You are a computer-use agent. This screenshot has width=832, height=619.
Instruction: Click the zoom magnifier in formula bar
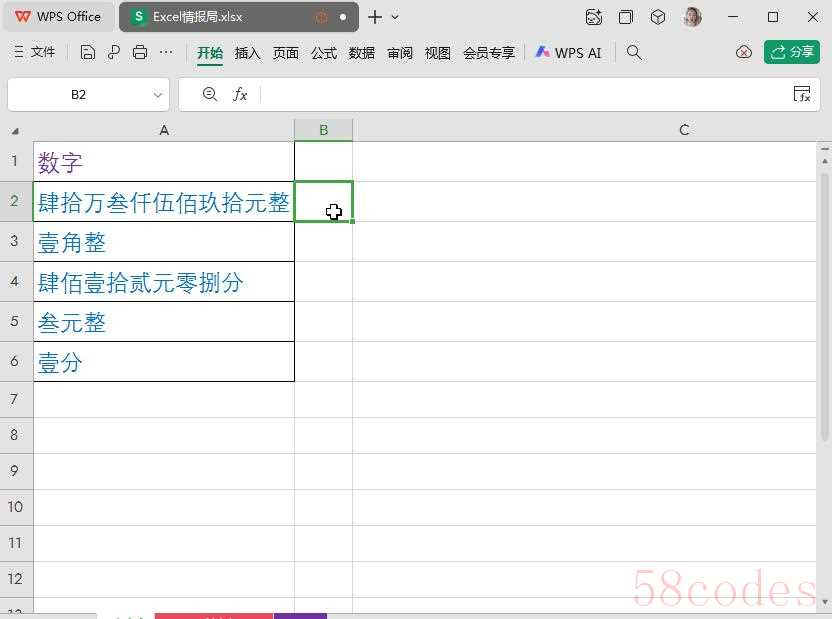pyautogui.click(x=210, y=94)
